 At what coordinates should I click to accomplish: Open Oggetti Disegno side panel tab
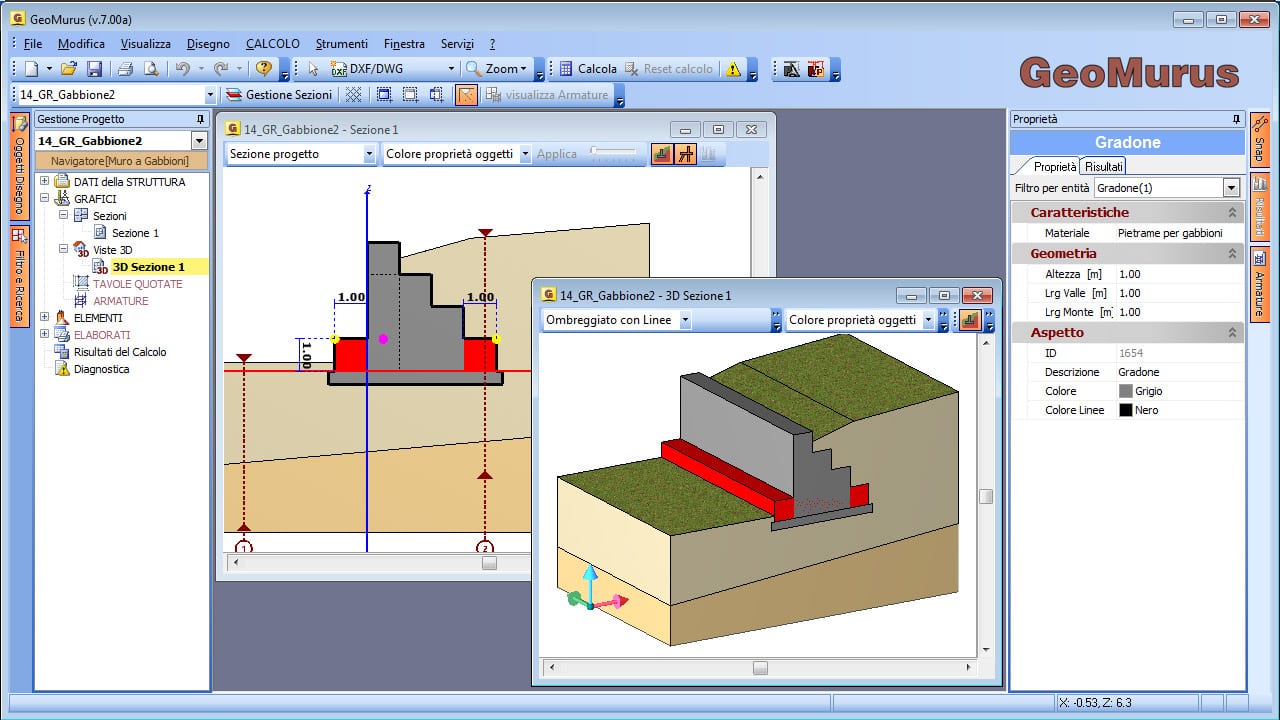coord(19,166)
